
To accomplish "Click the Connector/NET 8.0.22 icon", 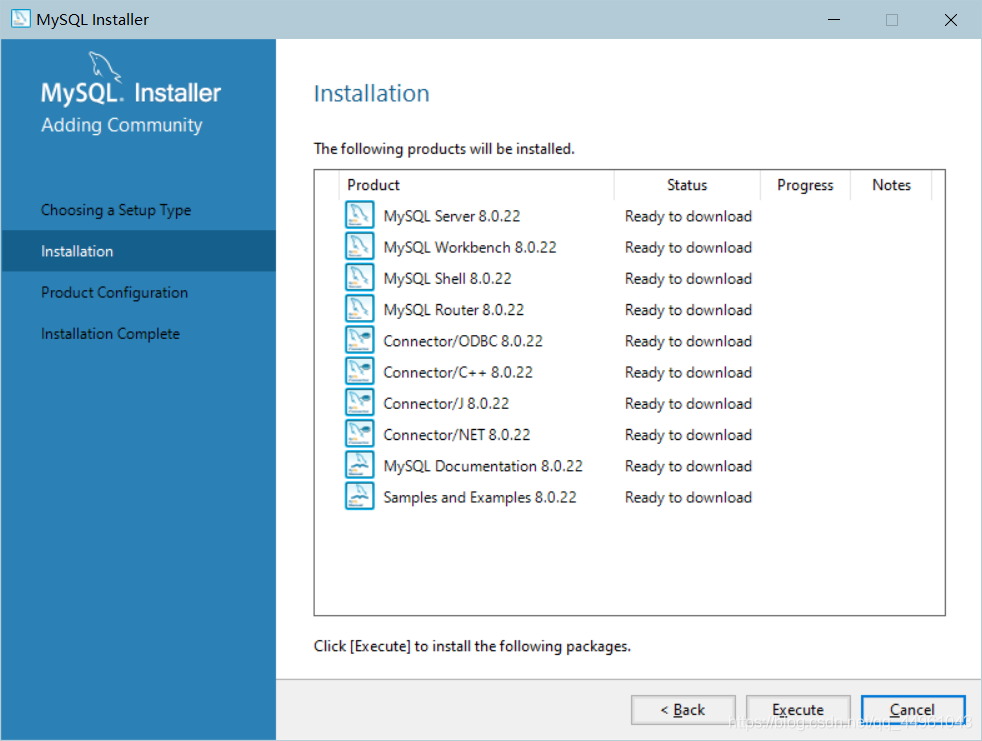I will (359, 434).
